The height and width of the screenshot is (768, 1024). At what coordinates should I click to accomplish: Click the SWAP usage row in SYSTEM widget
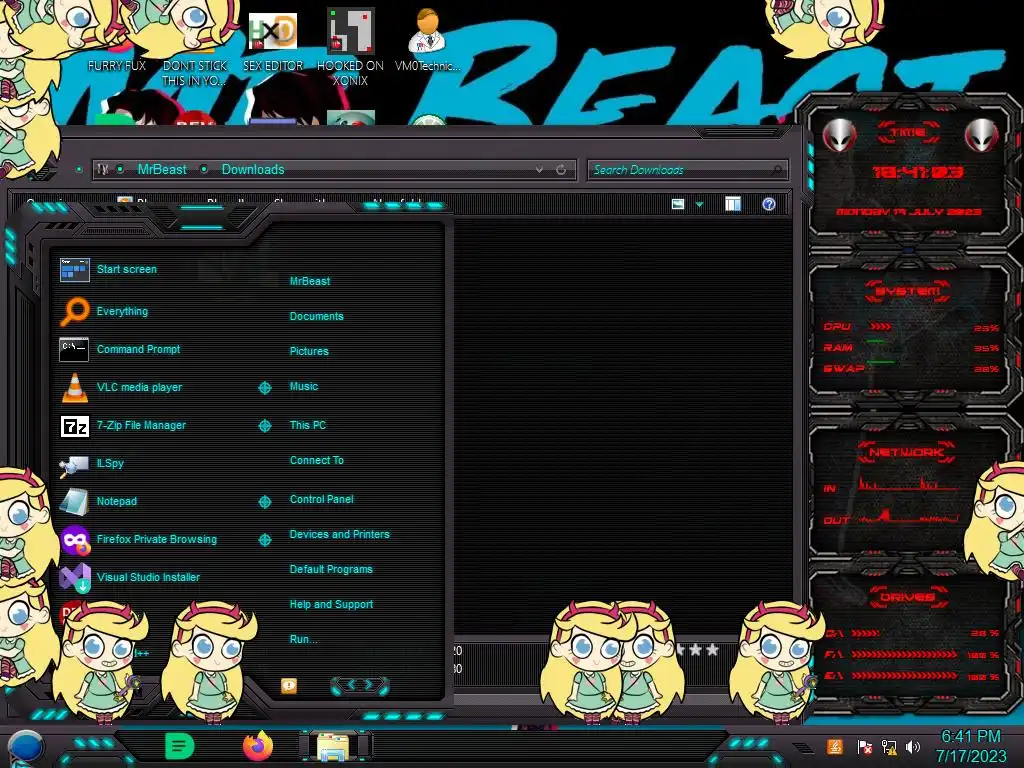coord(911,369)
